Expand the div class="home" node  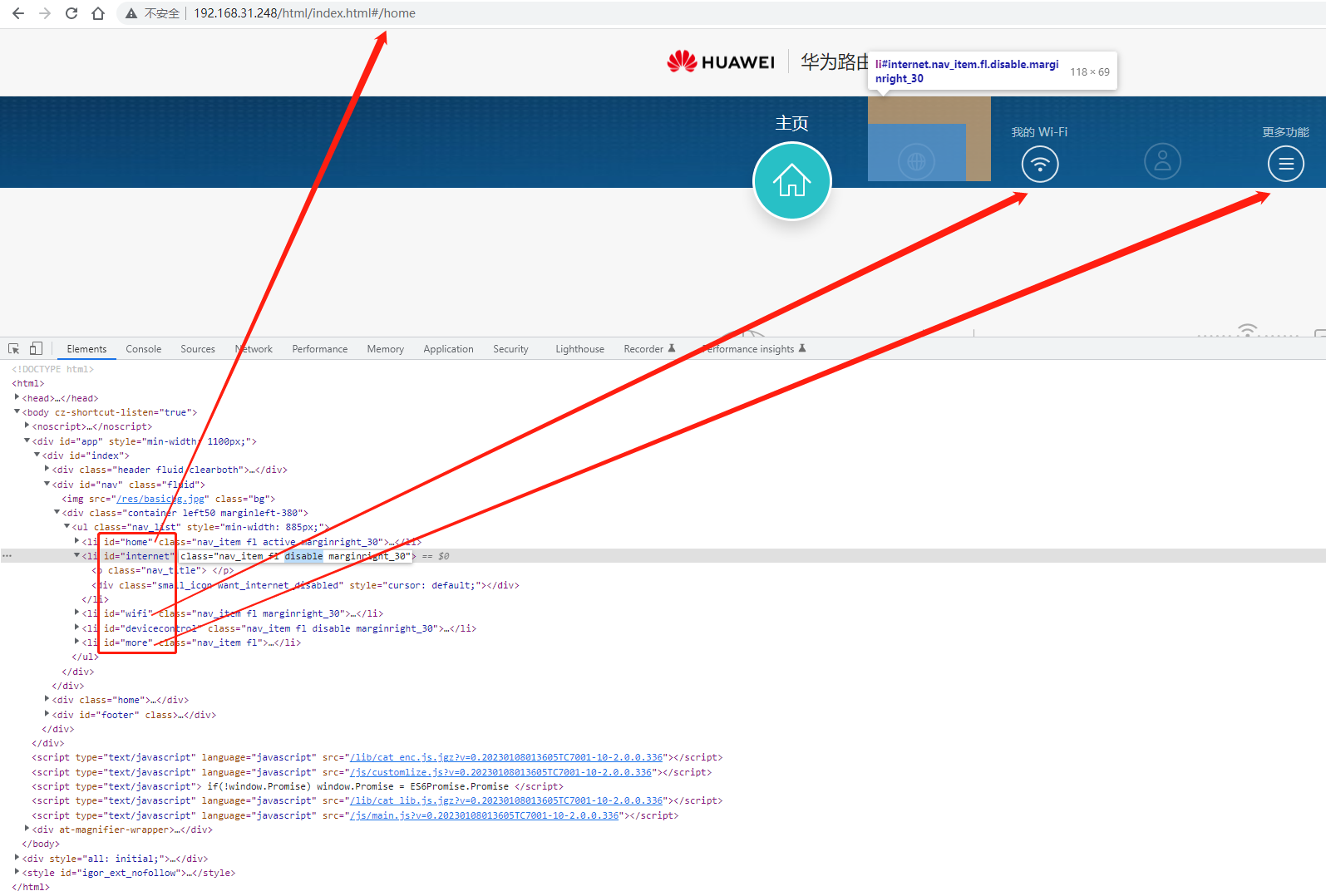coord(47,699)
